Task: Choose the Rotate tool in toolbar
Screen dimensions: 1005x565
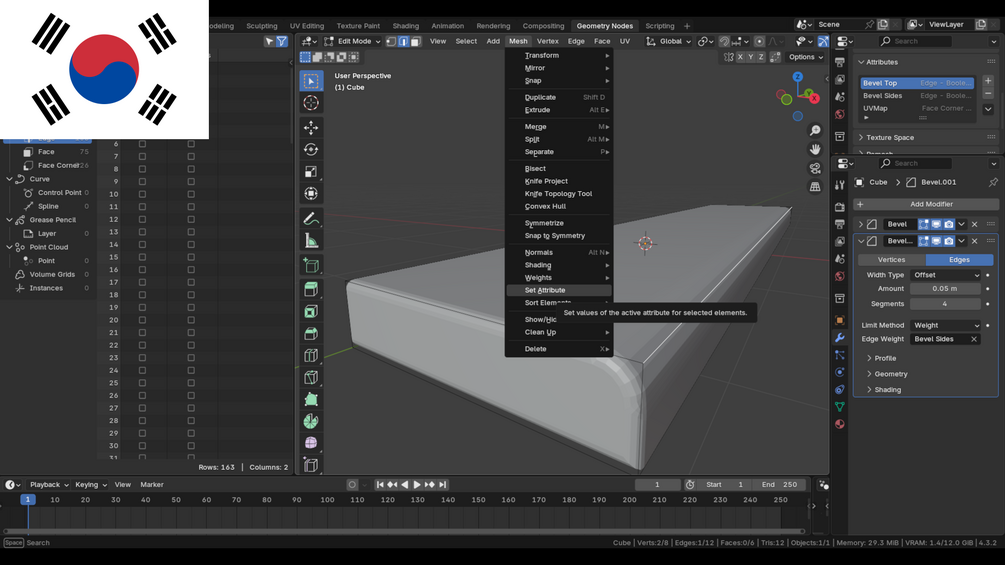Action: coord(311,149)
